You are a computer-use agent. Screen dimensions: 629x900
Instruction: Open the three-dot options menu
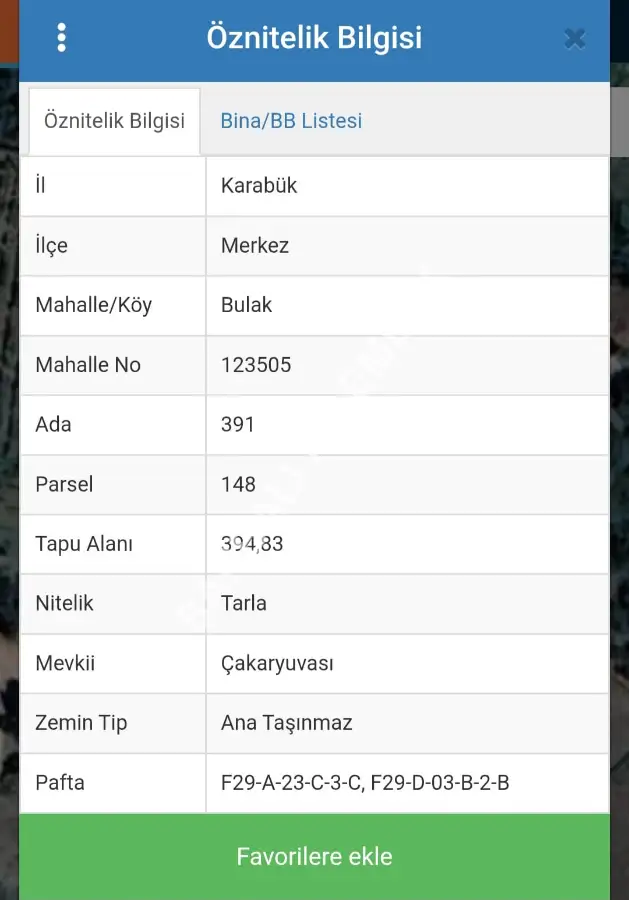61,38
